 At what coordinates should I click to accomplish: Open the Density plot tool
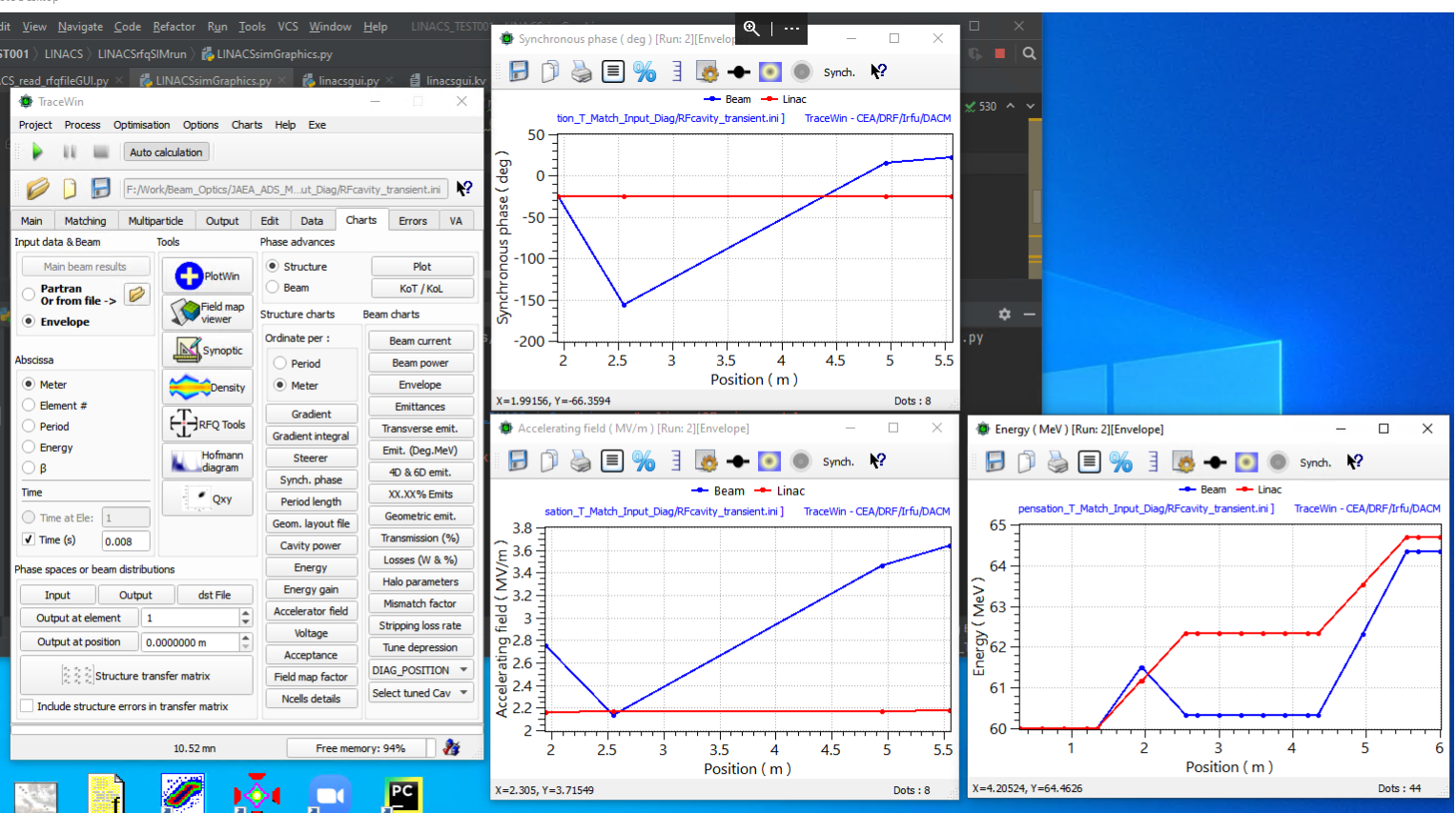click(207, 388)
